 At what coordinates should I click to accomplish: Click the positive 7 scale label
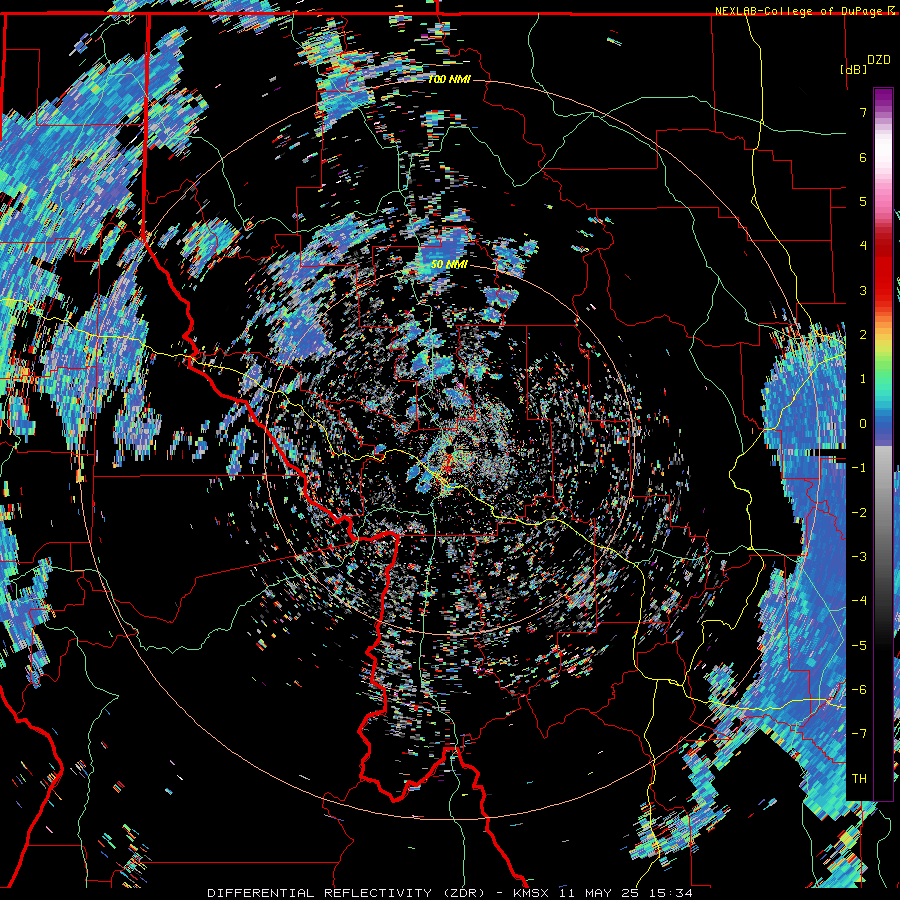pos(863,112)
